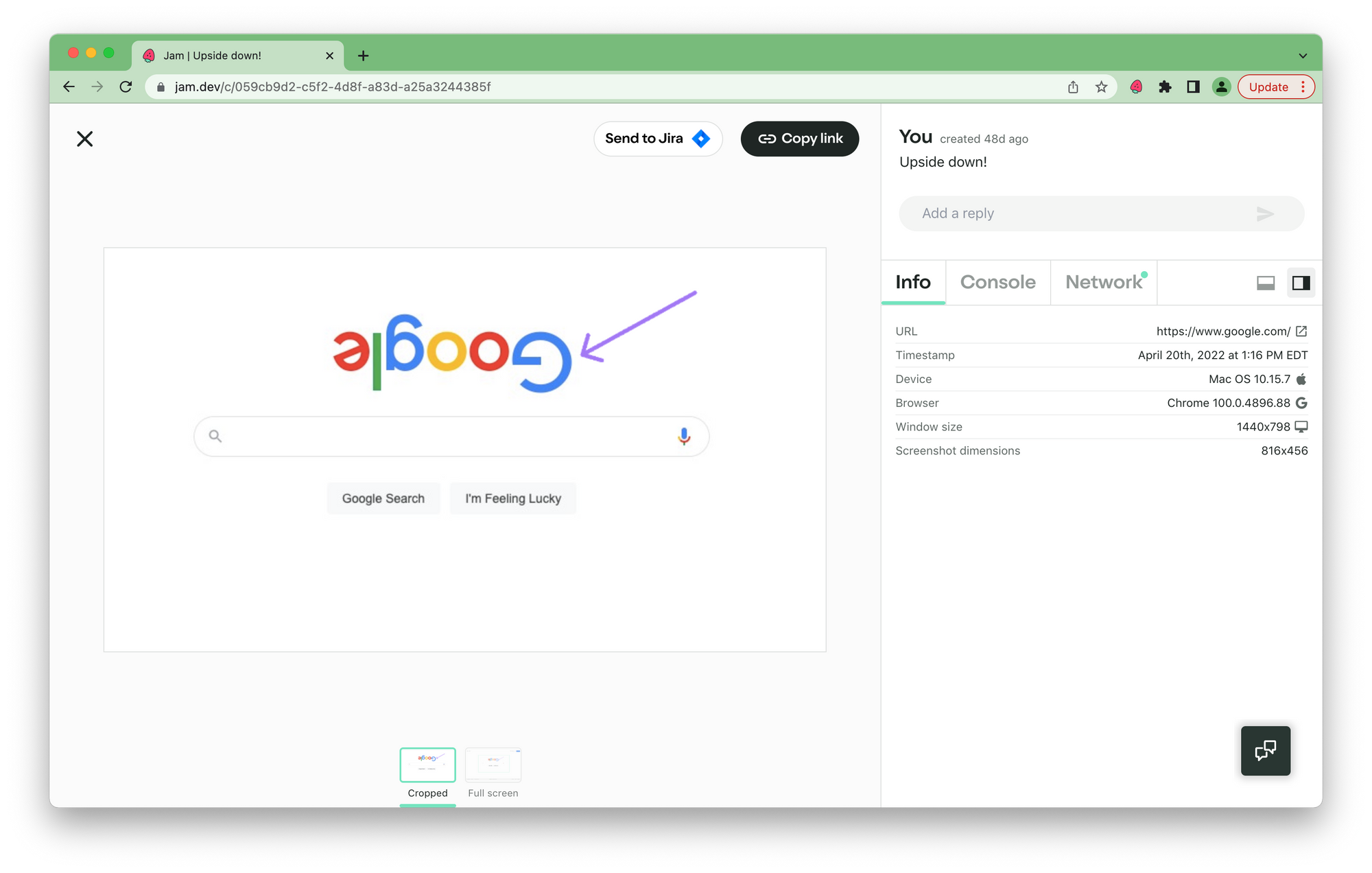Click the Jam extension icon in toolbar

(x=1136, y=87)
